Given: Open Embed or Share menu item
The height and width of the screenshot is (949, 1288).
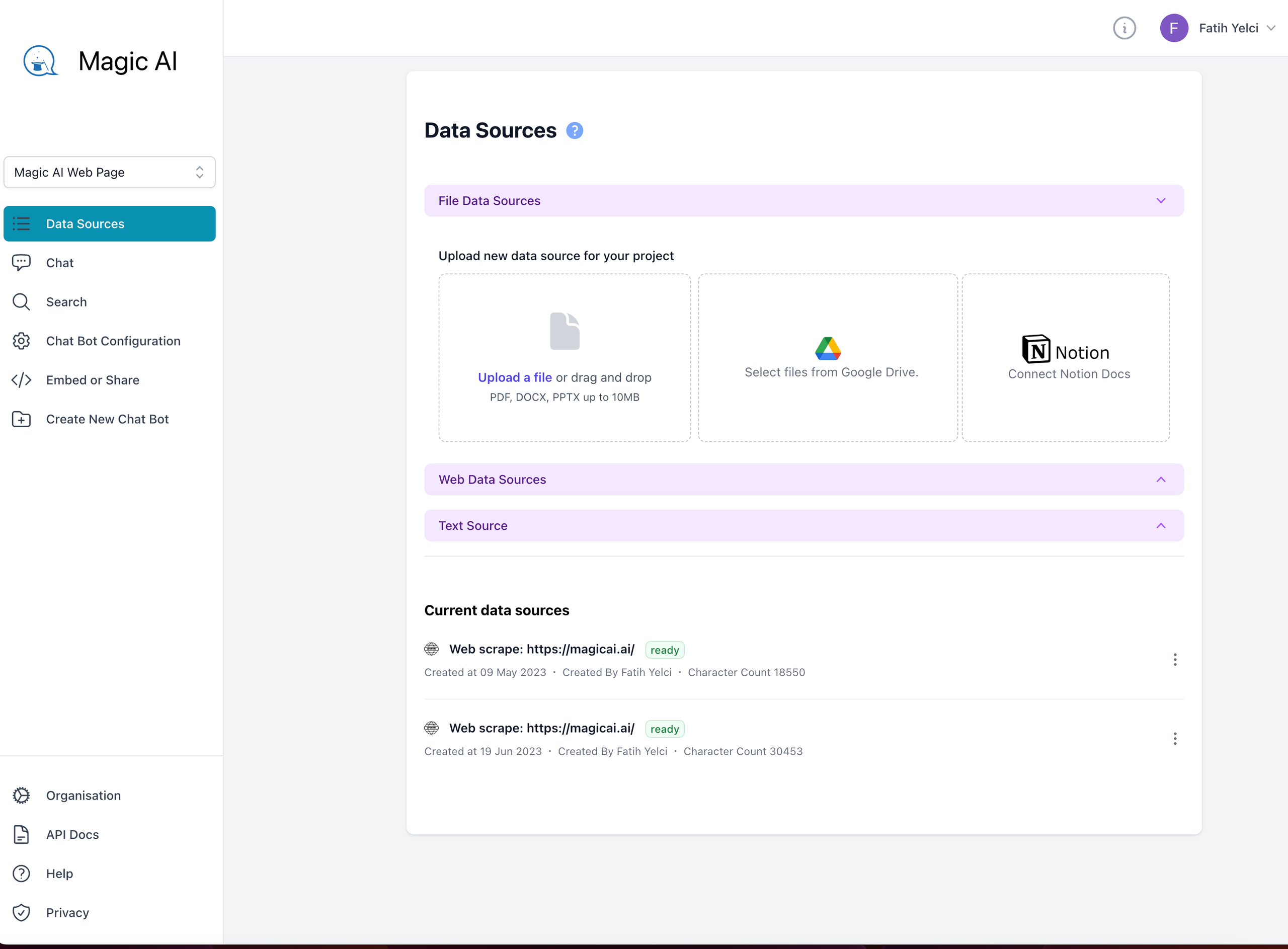Looking at the screenshot, I should 110,380.
